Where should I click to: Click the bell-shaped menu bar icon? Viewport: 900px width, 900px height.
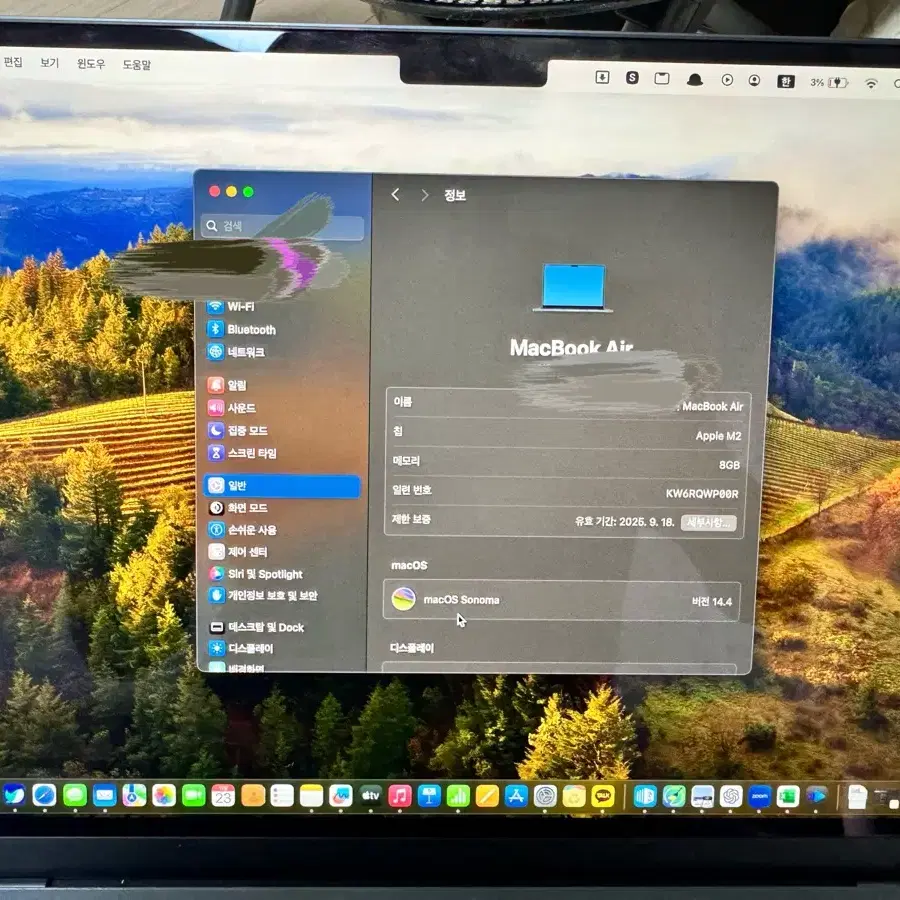pos(695,79)
